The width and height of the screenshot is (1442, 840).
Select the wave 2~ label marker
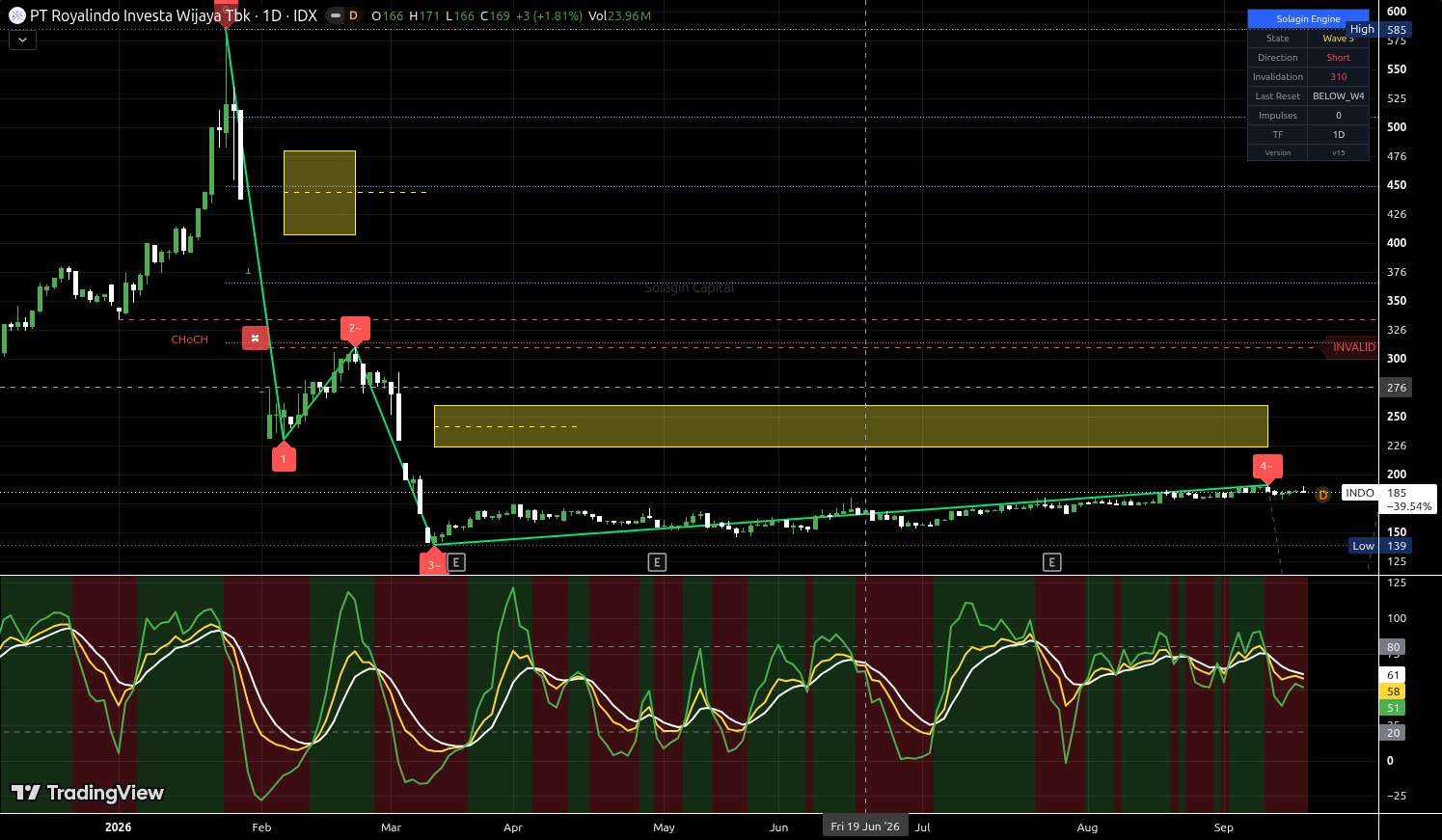(x=355, y=329)
